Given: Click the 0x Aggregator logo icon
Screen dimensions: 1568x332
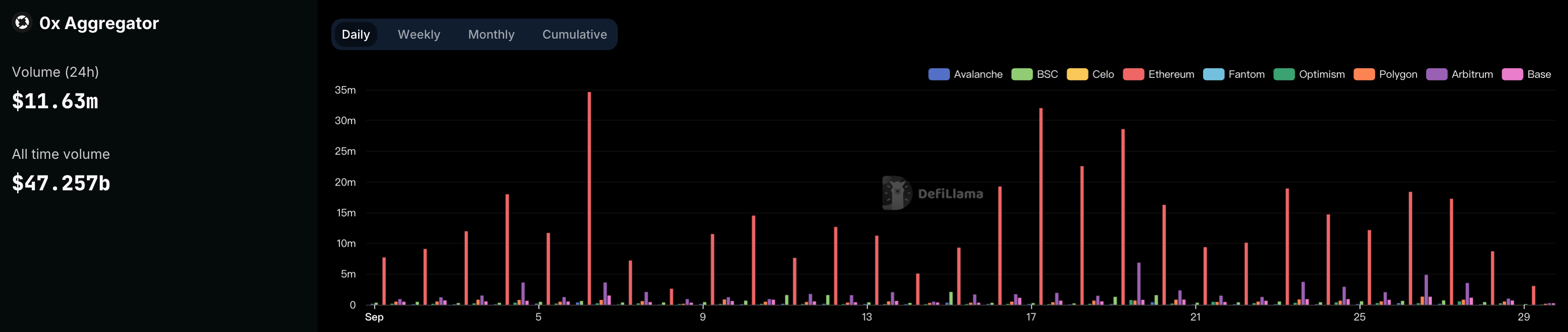Looking at the screenshot, I should point(22,23).
